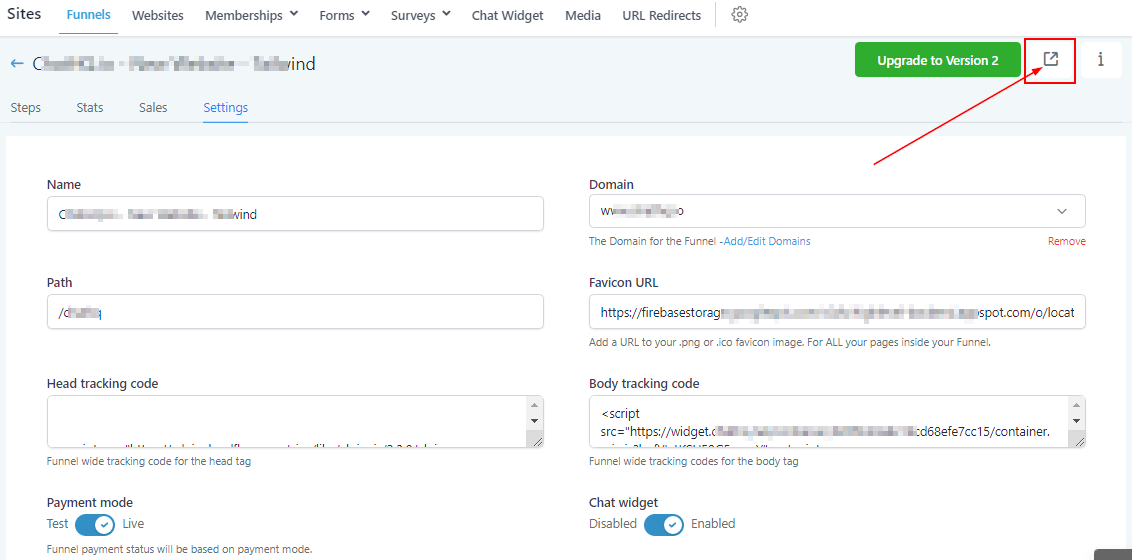Viewport: 1132px width, 560px height.
Task: Click into the Path input field
Action: coord(295,312)
